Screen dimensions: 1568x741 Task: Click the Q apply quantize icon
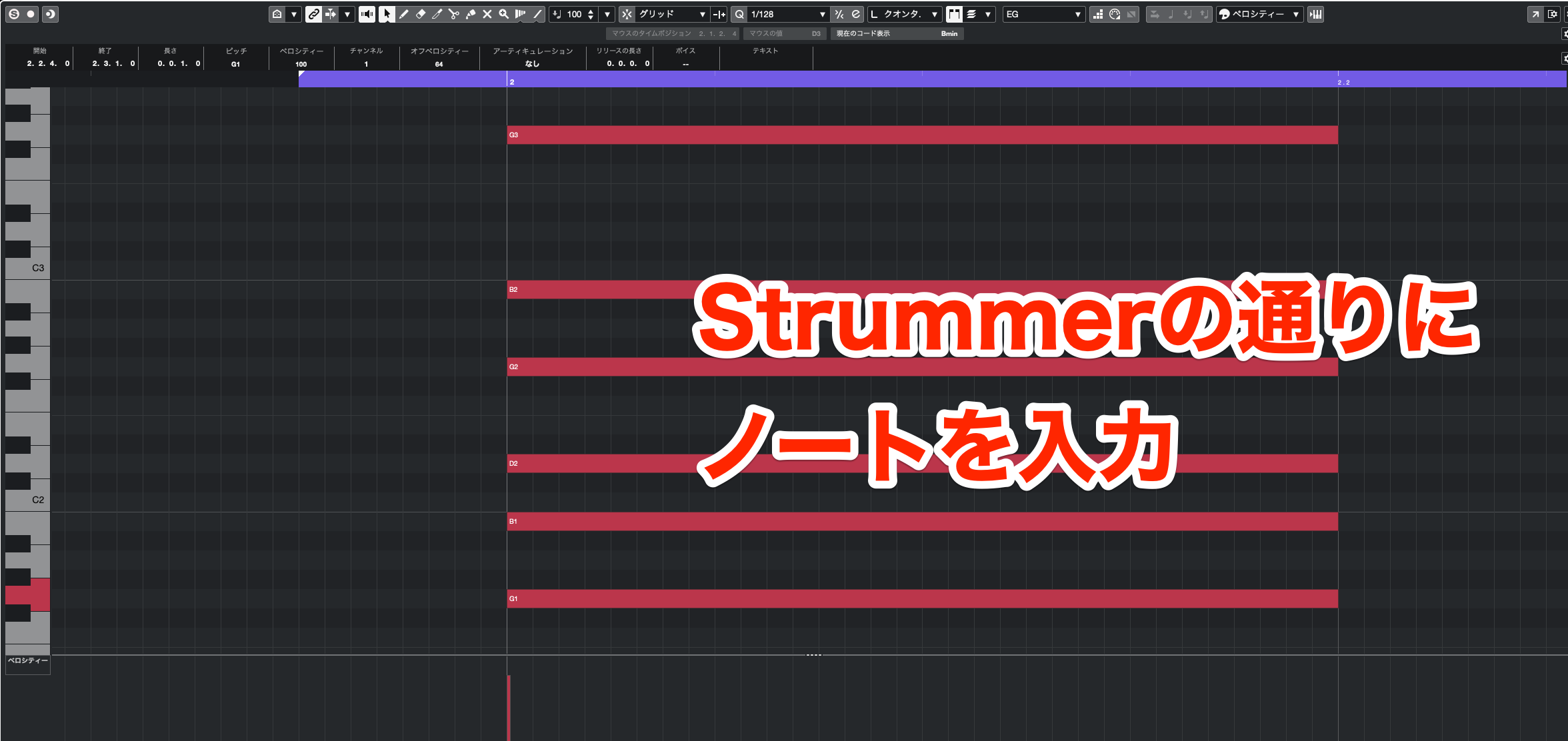[x=739, y=14]
